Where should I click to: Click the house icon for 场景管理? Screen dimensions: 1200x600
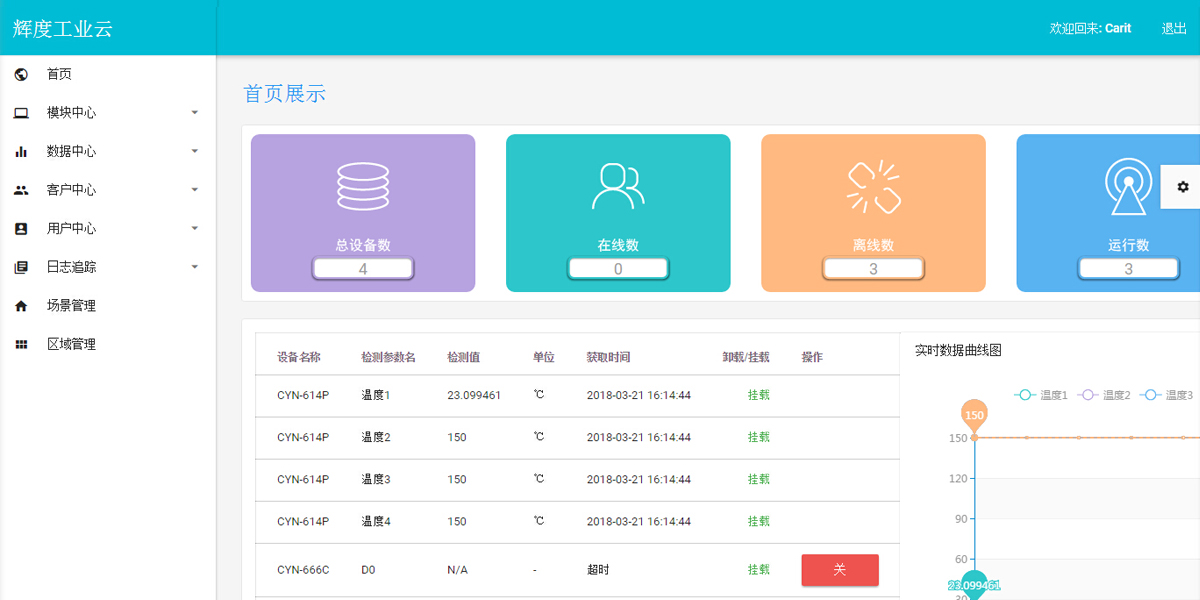click(x=21, y=306)
